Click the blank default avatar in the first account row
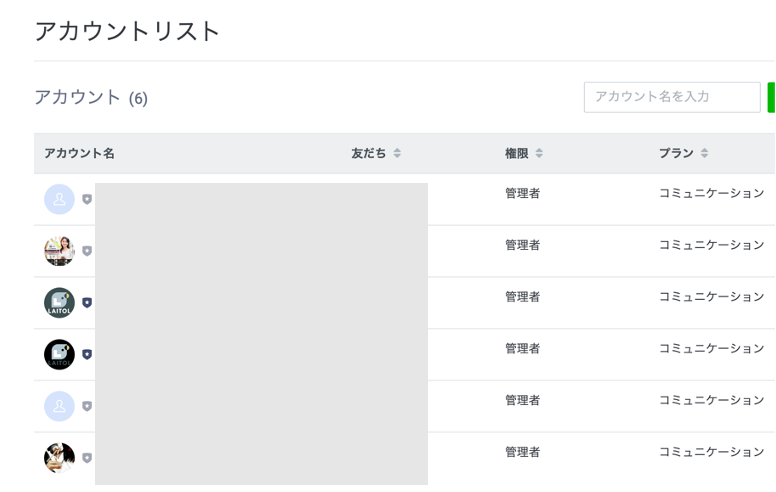 (59, 199)
